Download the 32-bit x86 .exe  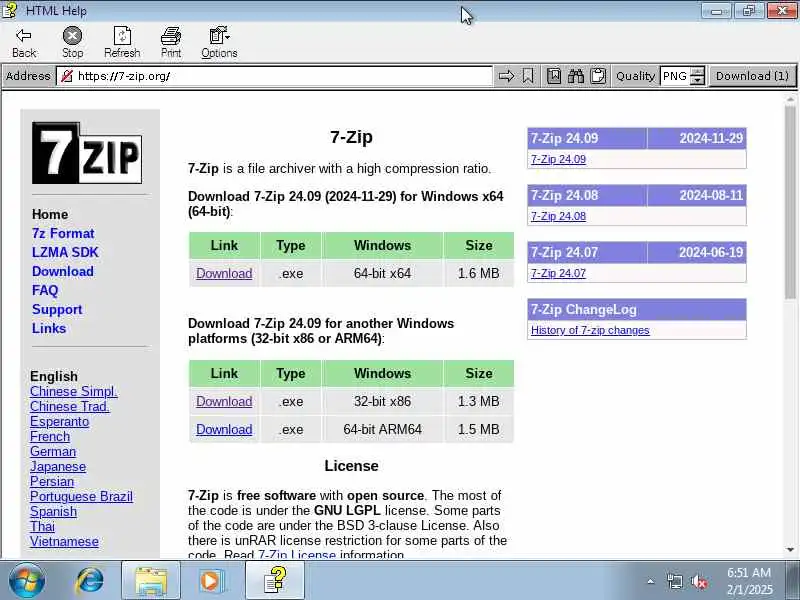click(x=224, y=402)
